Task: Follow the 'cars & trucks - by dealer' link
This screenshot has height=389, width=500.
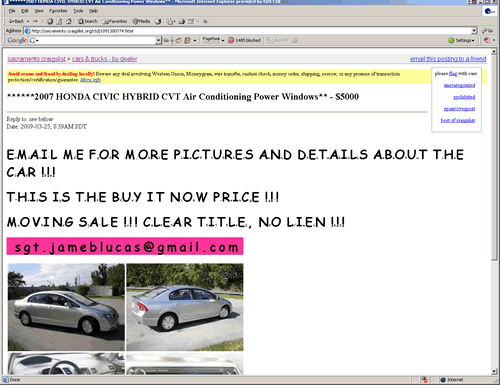Action: pyautogui.click(x=104, y=59)
